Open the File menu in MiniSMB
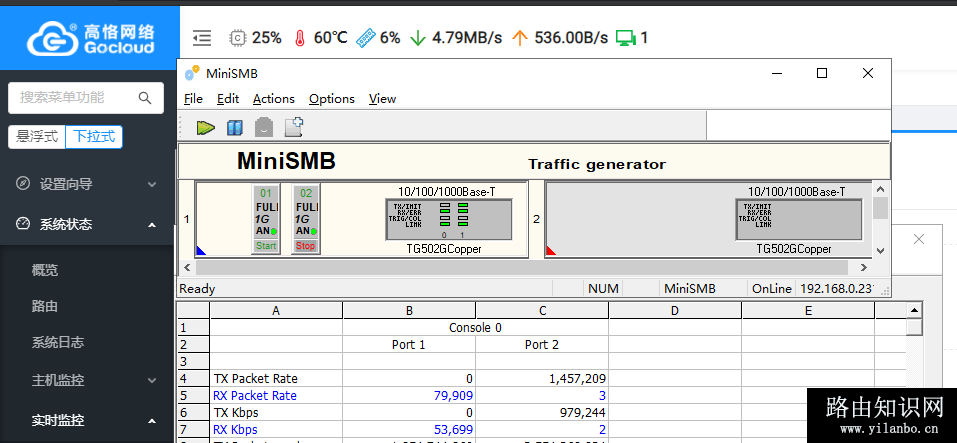This screenshot has width=957, height=443. (193, 99)
